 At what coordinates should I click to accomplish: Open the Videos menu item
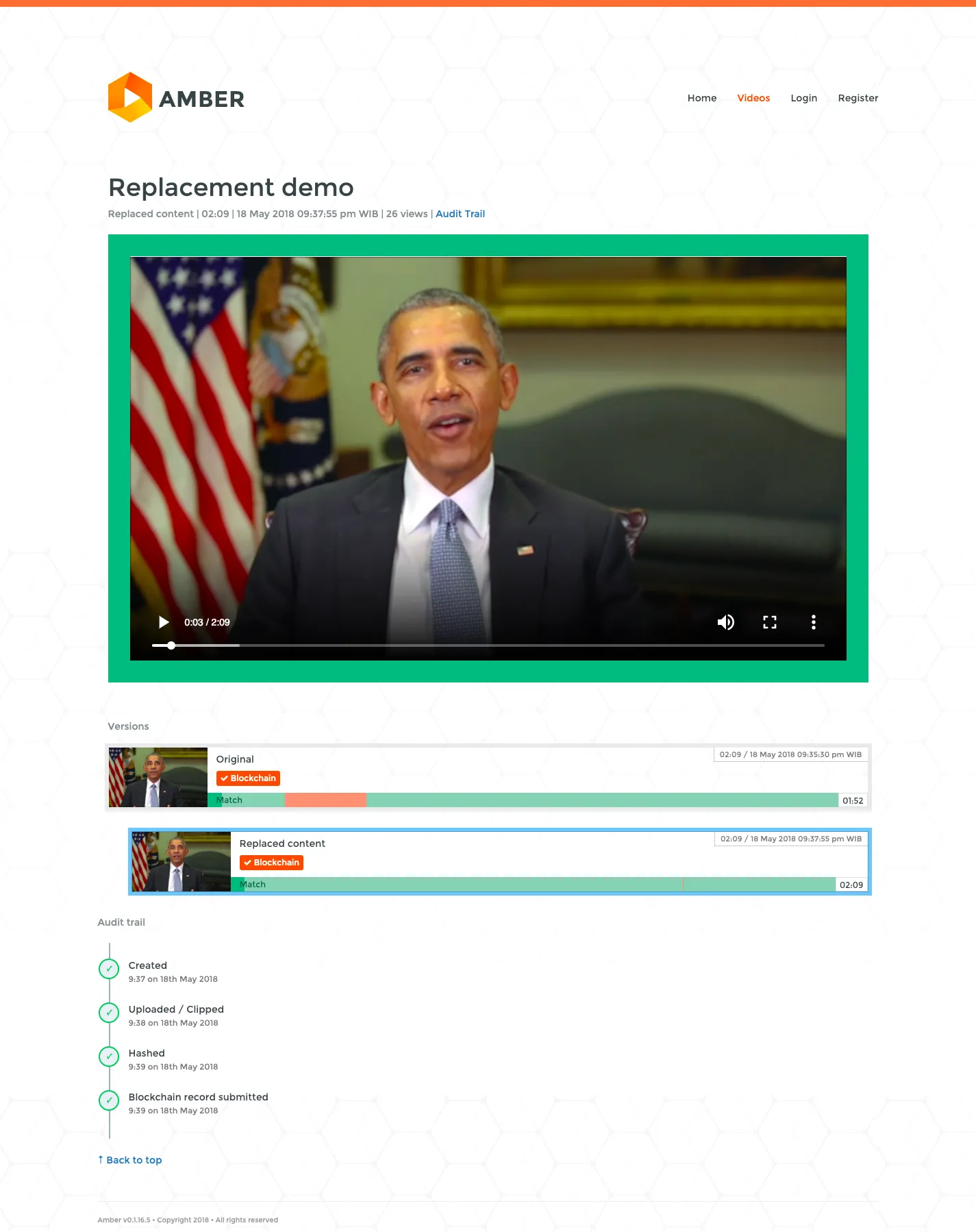click(x=753, y=98)
